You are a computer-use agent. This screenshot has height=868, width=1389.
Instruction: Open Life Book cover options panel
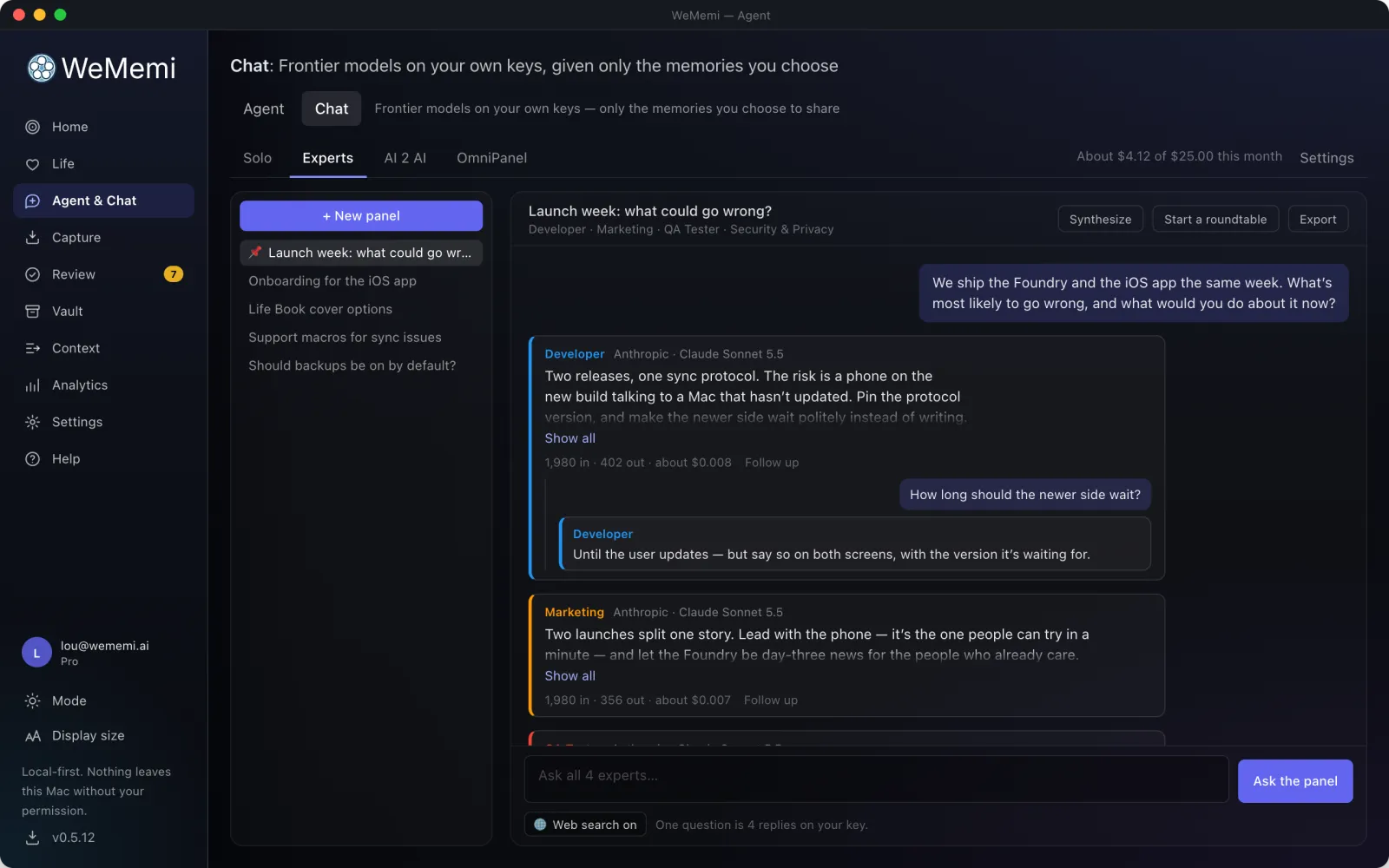pos(361,309)
